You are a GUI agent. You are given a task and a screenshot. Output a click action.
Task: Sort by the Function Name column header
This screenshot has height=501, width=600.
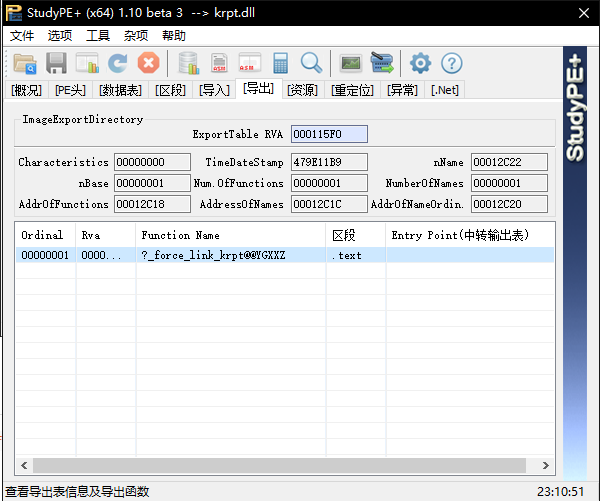[x=231, y=235]
